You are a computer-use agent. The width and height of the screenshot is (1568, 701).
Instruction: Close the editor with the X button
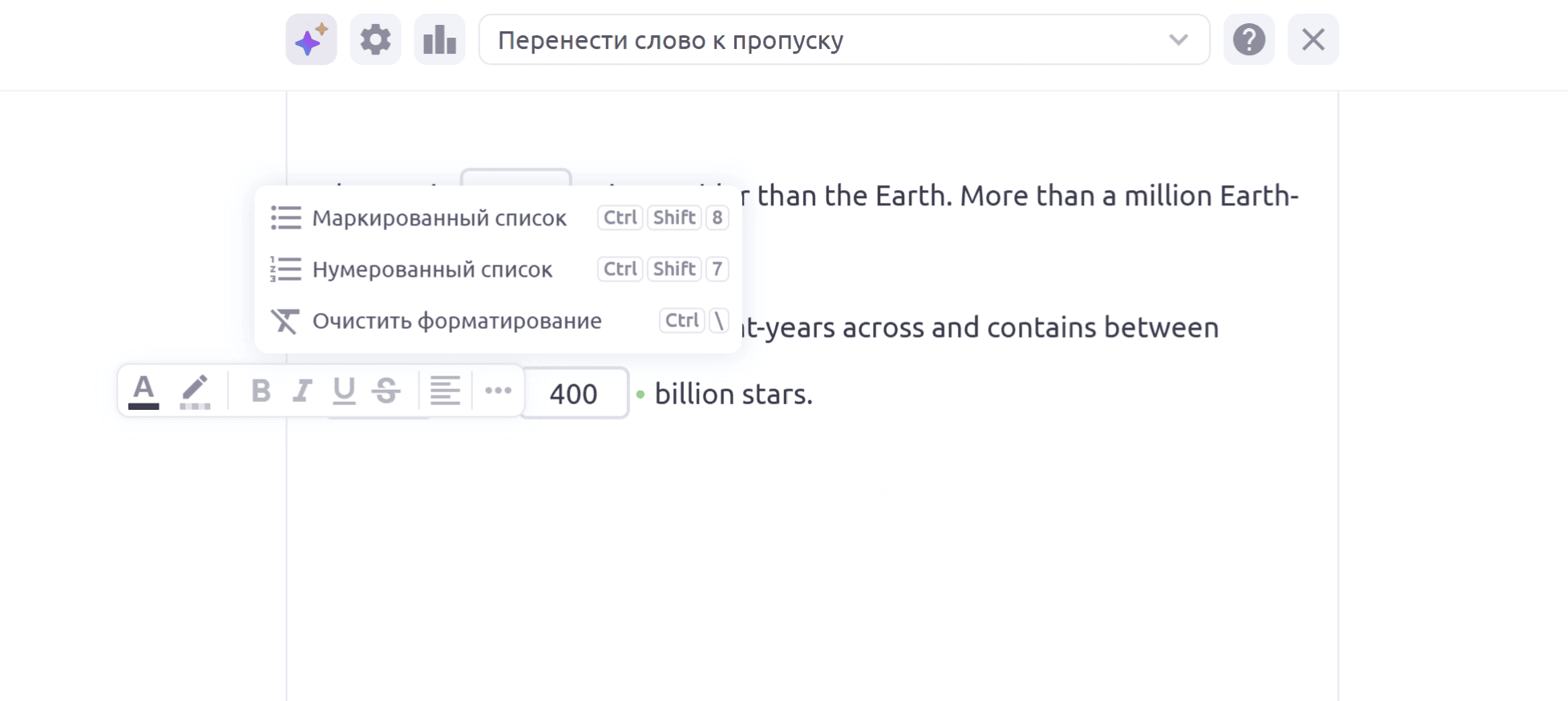1313,39
